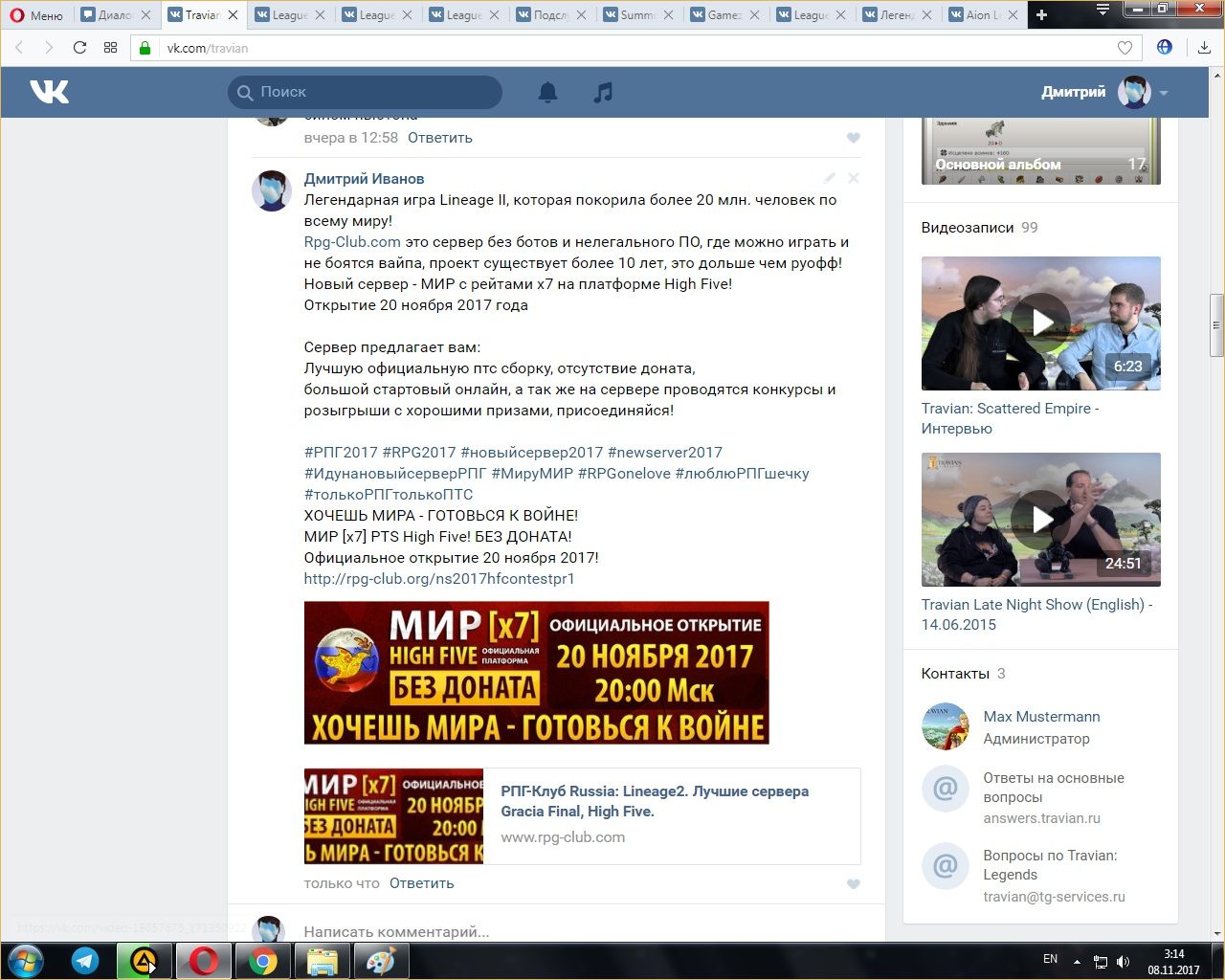Bookmark page with the heart icon

pyautogui.click(x=1125, y=47)
